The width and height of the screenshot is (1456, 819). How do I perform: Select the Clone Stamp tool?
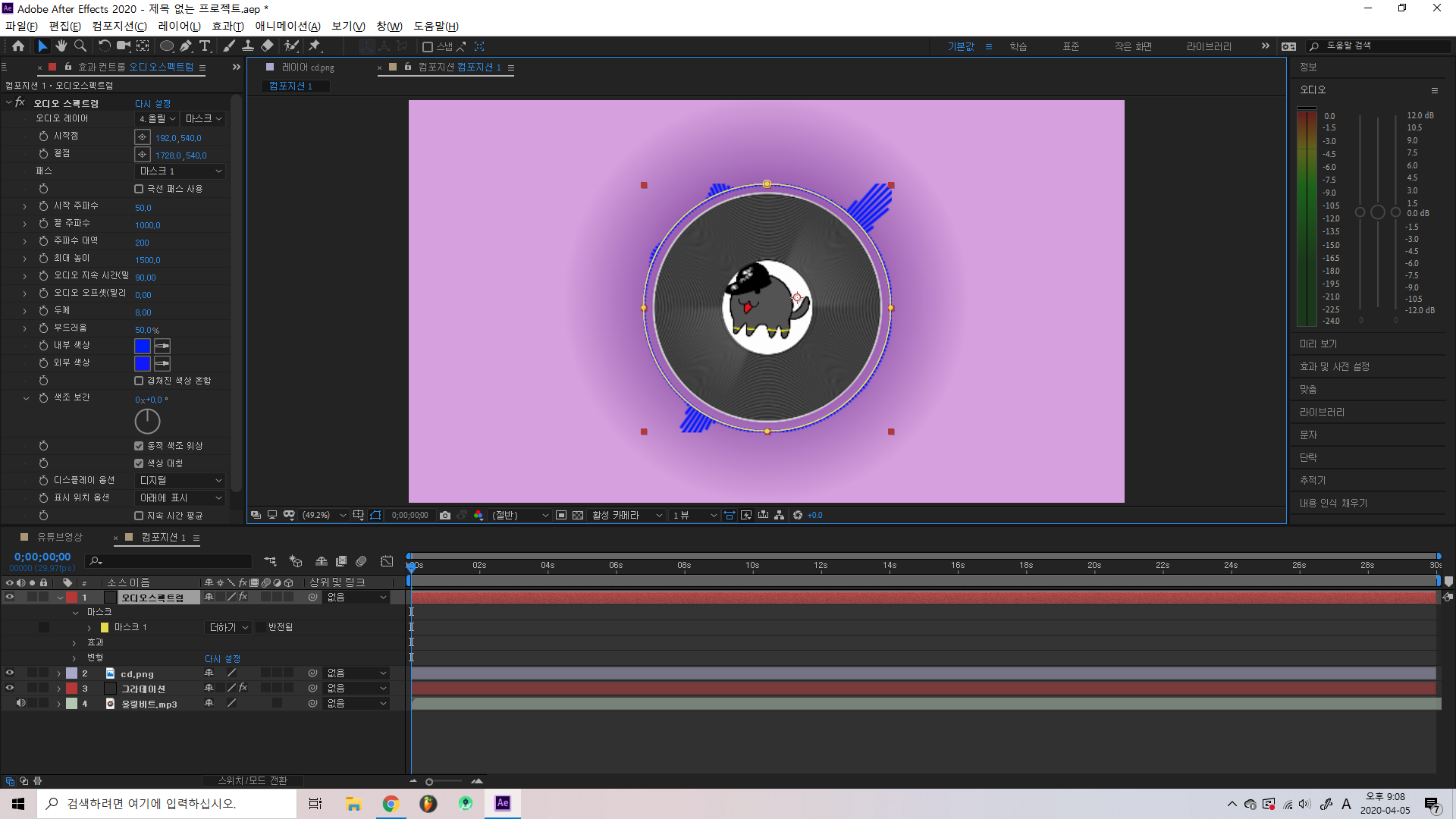pos(248,46)
